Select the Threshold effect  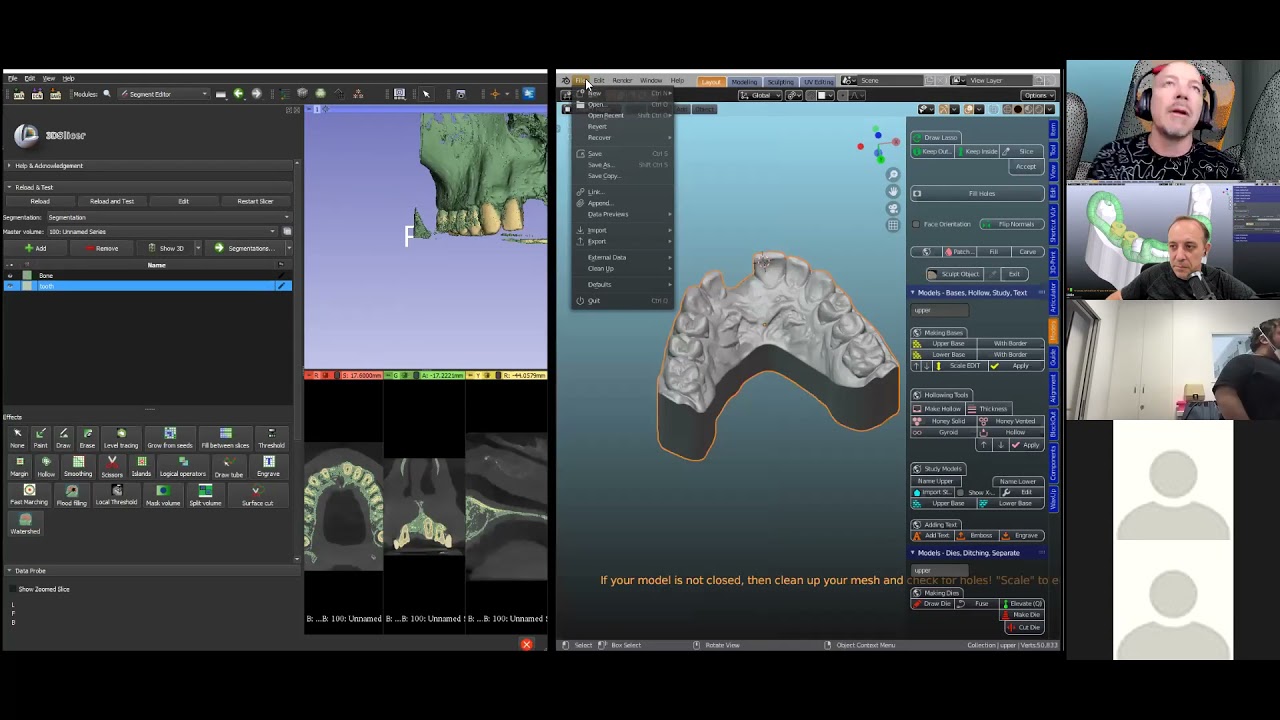(271, 437)
